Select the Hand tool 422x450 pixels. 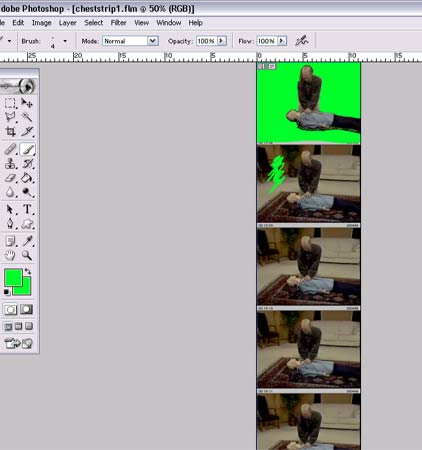click(x=10, y=255)
